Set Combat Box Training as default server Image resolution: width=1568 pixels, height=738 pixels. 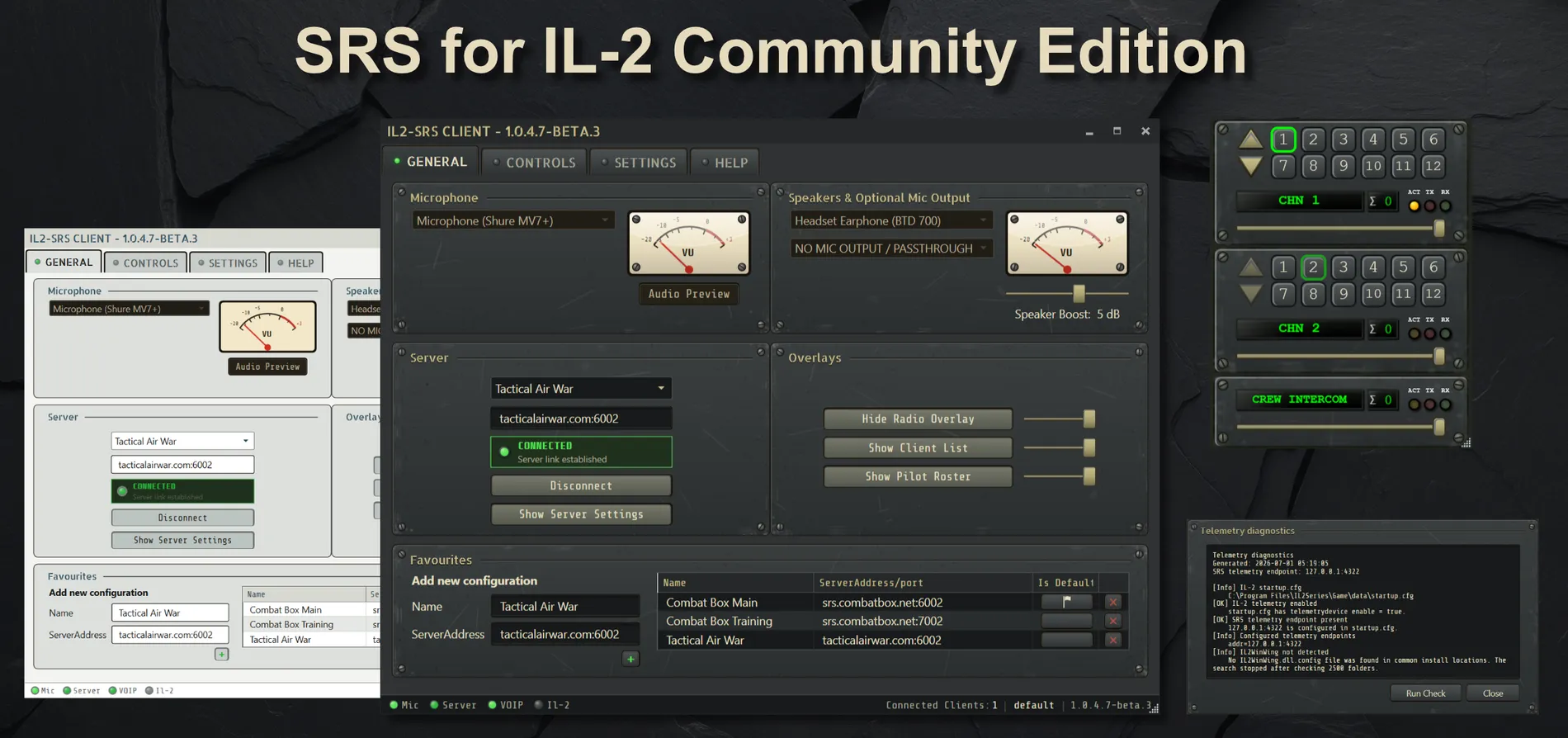point(1066,621)
